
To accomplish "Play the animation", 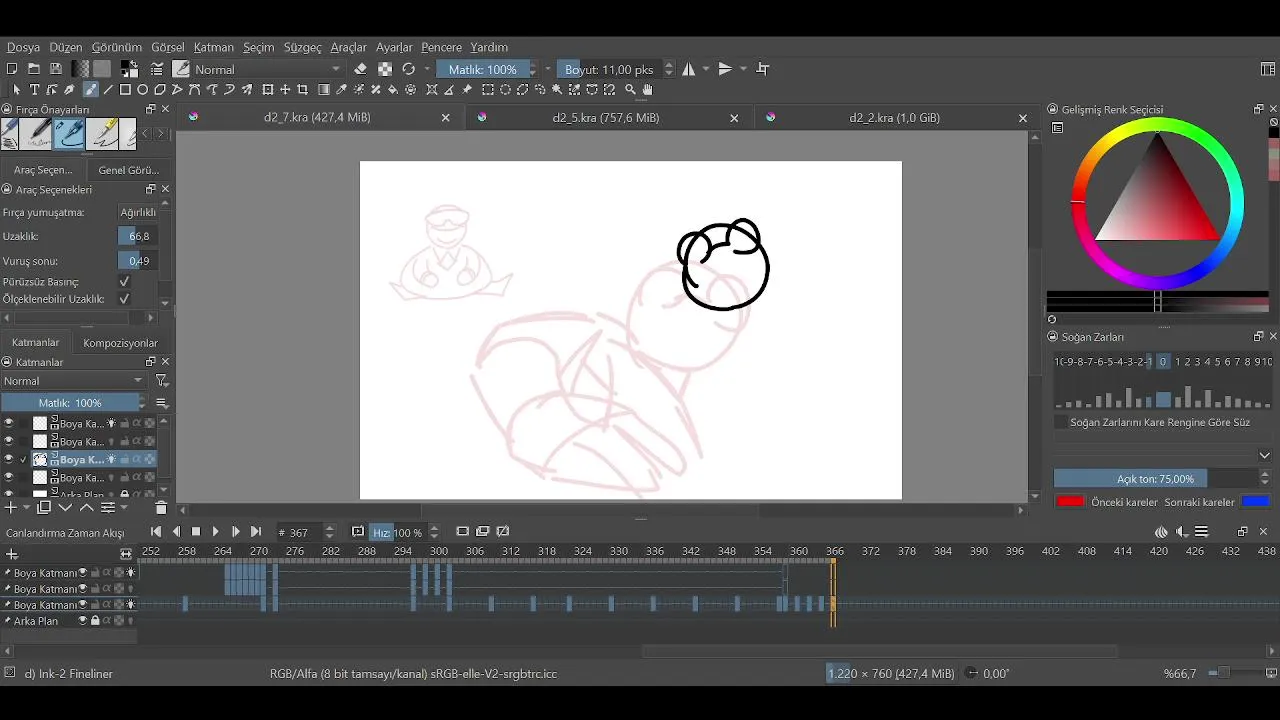I will click(x=216, y=532).
